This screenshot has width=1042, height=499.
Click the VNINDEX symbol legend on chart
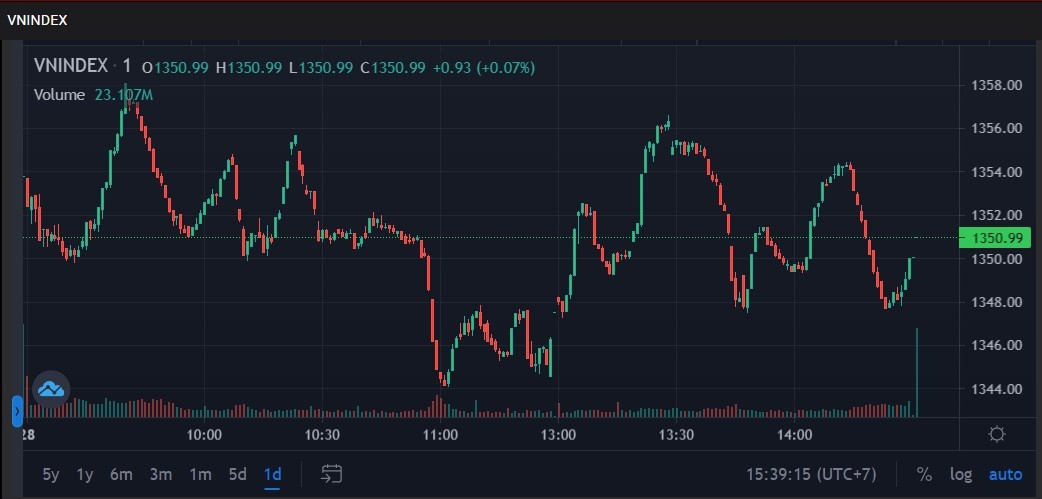[x=70, y=67]
